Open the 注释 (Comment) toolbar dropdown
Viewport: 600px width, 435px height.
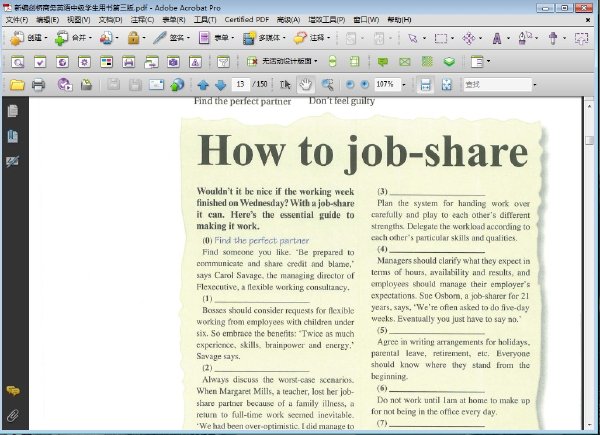click(x=311, y=38)
